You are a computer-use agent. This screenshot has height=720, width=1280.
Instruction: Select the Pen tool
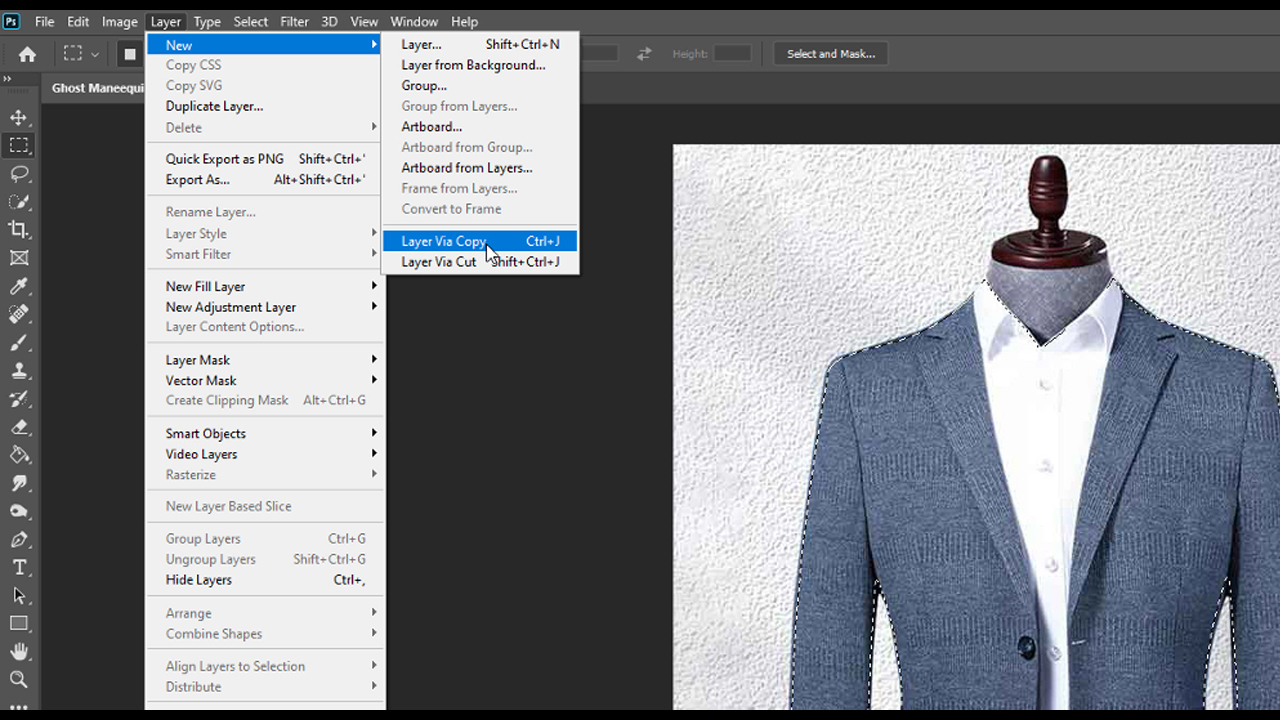pyautogui.click(x=19, y=539)
